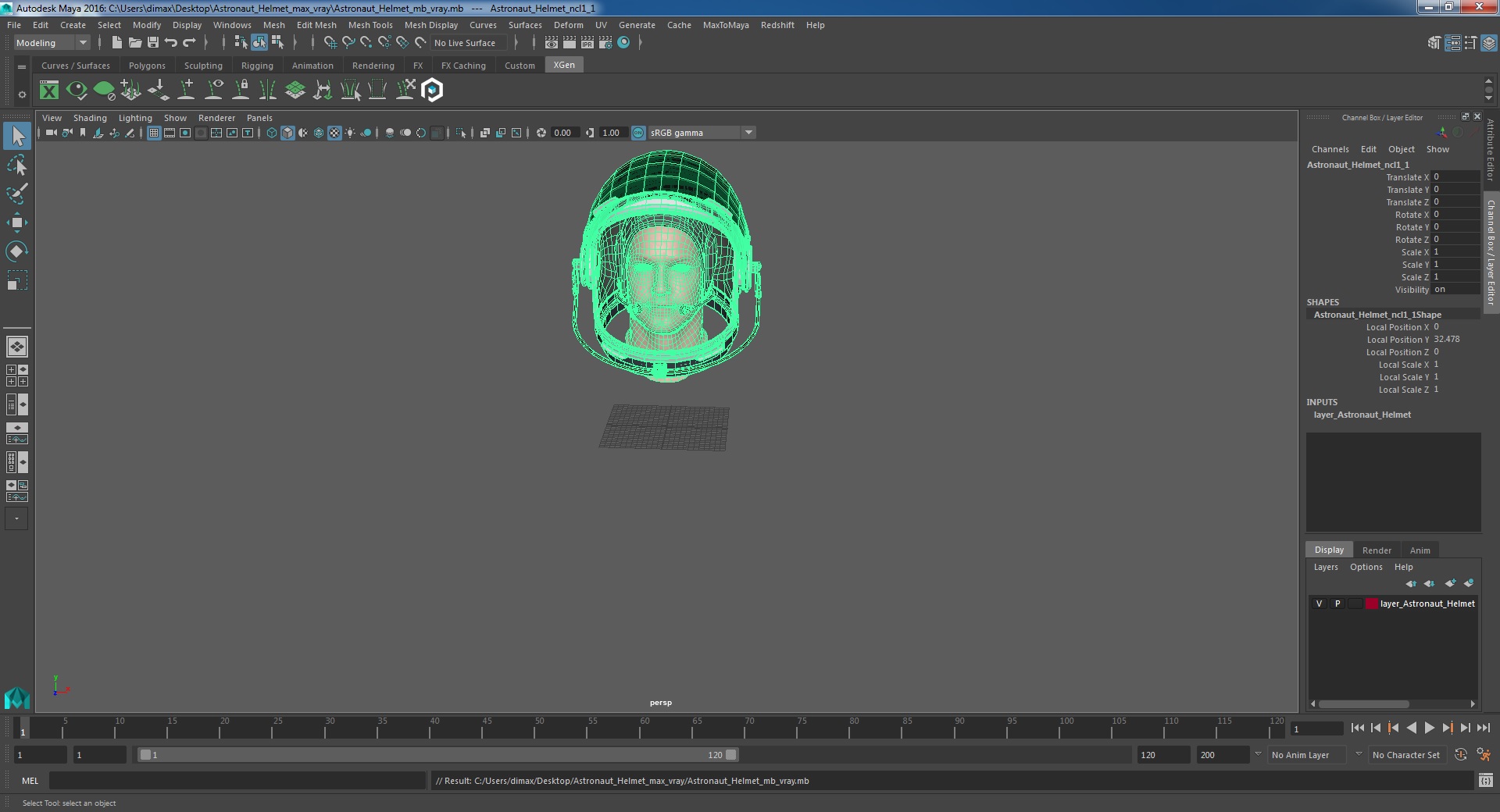Create a new empty display layer
The height and width of the screenshot is (812, 1500).
coord(1450,583)
